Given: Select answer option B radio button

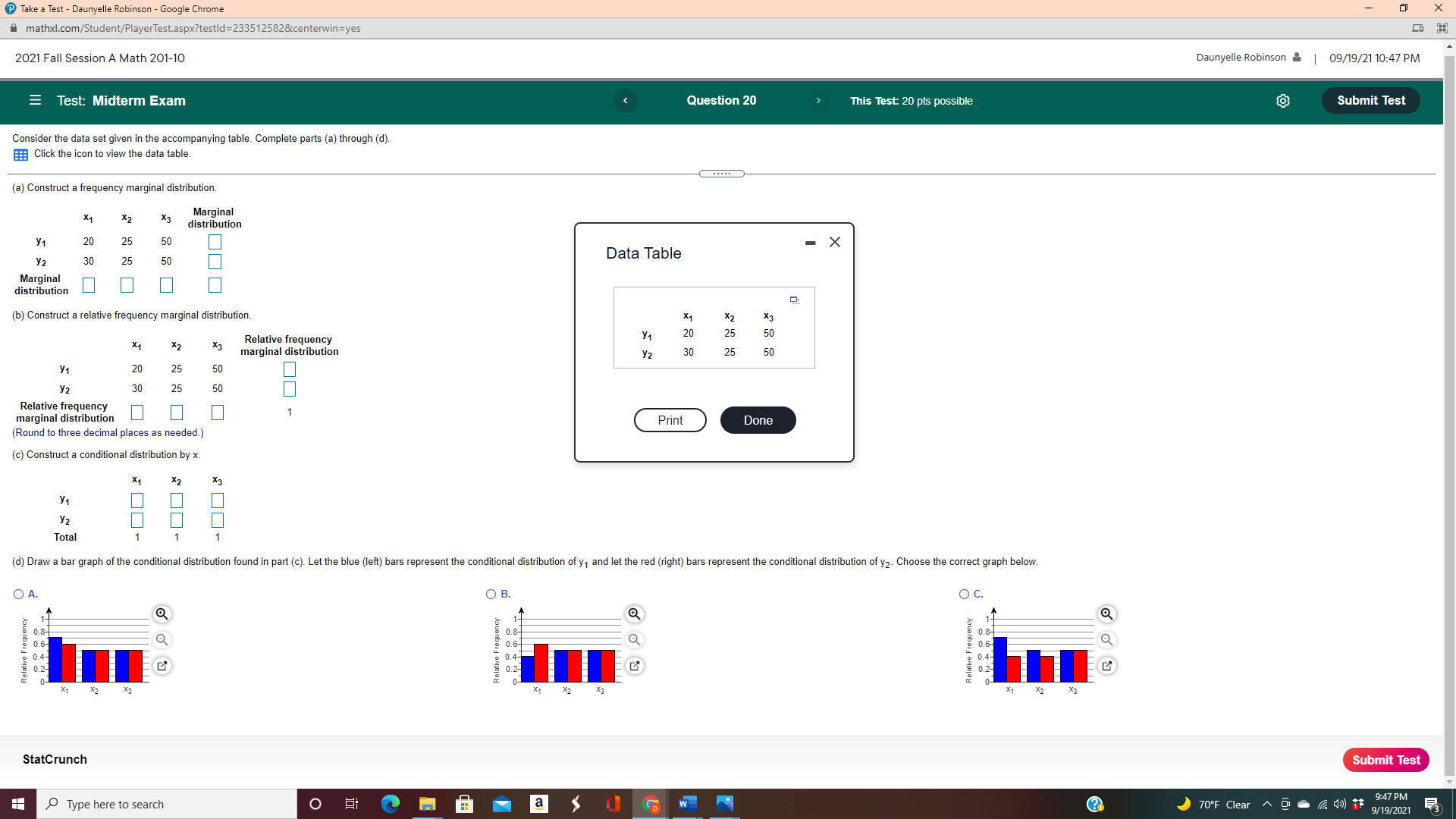Looking at the screenshot, I should [x=491, y=595].
